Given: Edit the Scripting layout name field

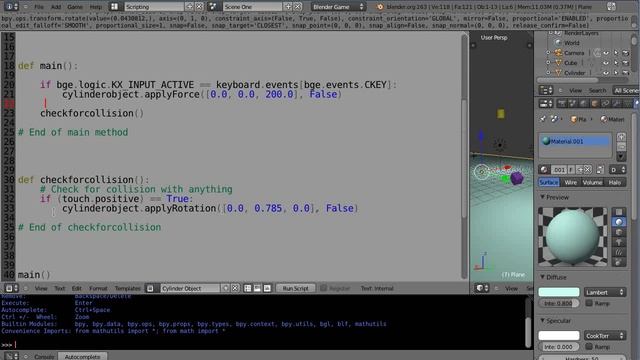Looking at the screenshot, I should pyautogui.click(x=153, y=7).
